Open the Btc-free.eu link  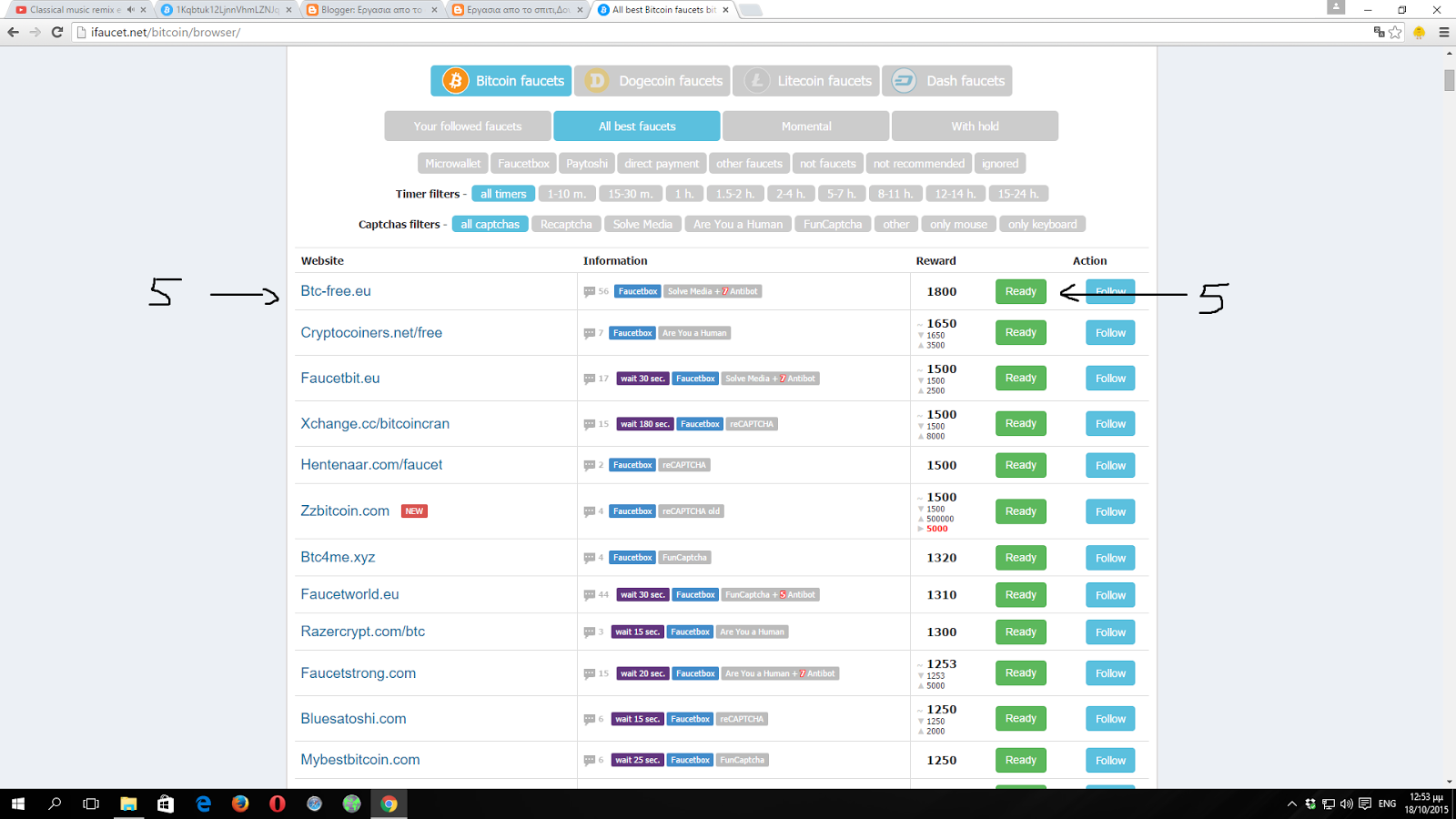click(336, 291)
